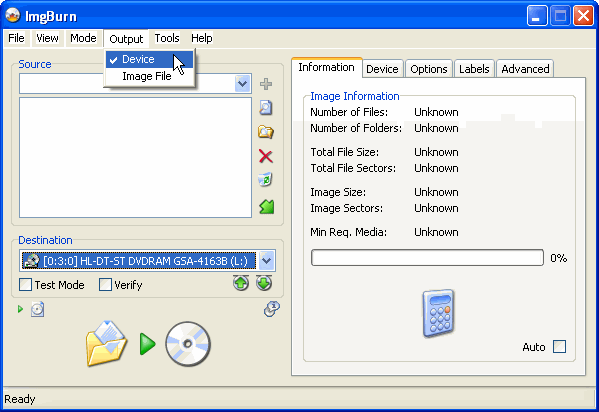This screenshot has width=599, height=412.
Task: Switch to the Labels tab
Action: 474,69
